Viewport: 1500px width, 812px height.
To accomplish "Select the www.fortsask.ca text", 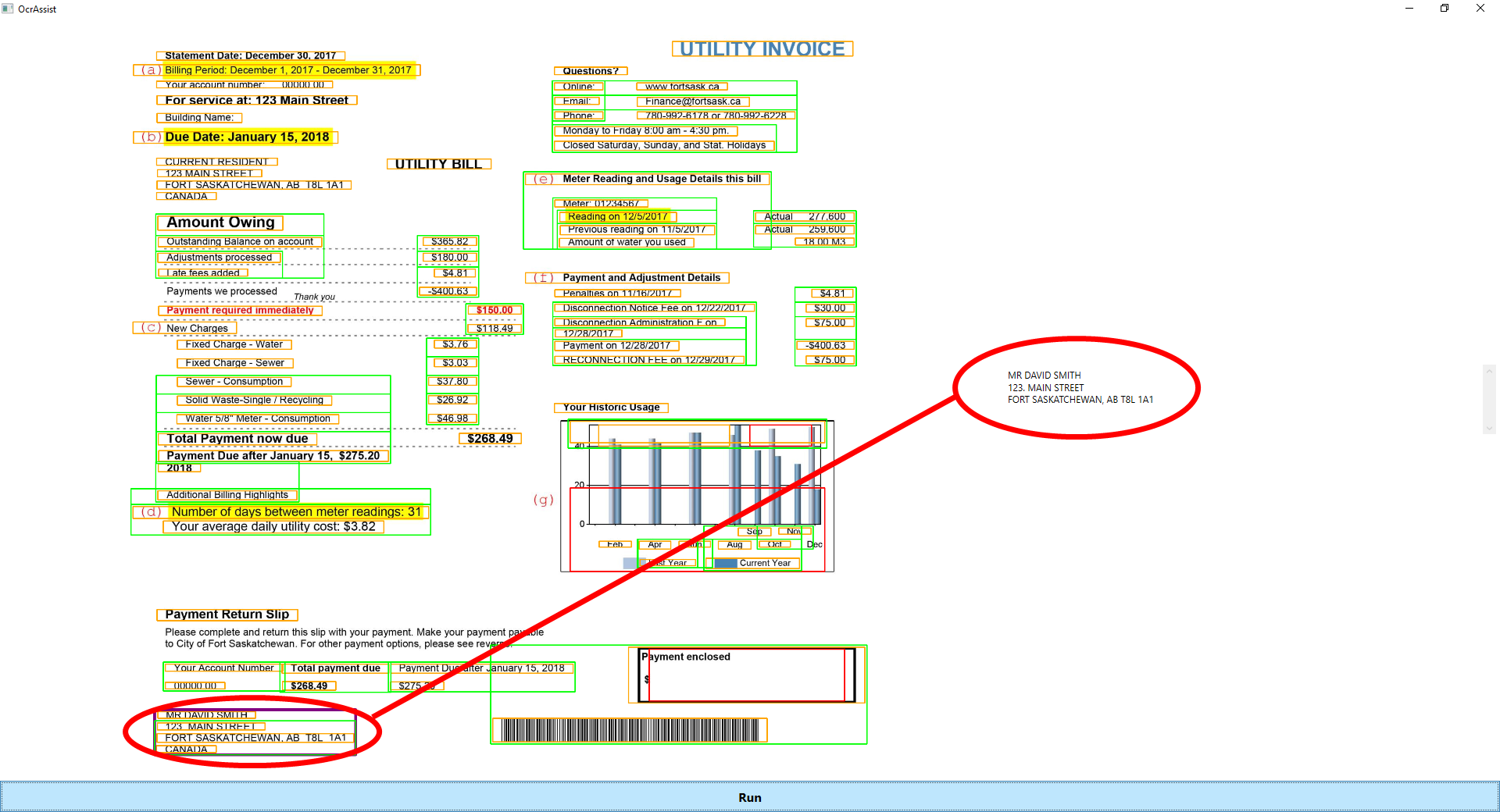I will (x=682, y=87).
